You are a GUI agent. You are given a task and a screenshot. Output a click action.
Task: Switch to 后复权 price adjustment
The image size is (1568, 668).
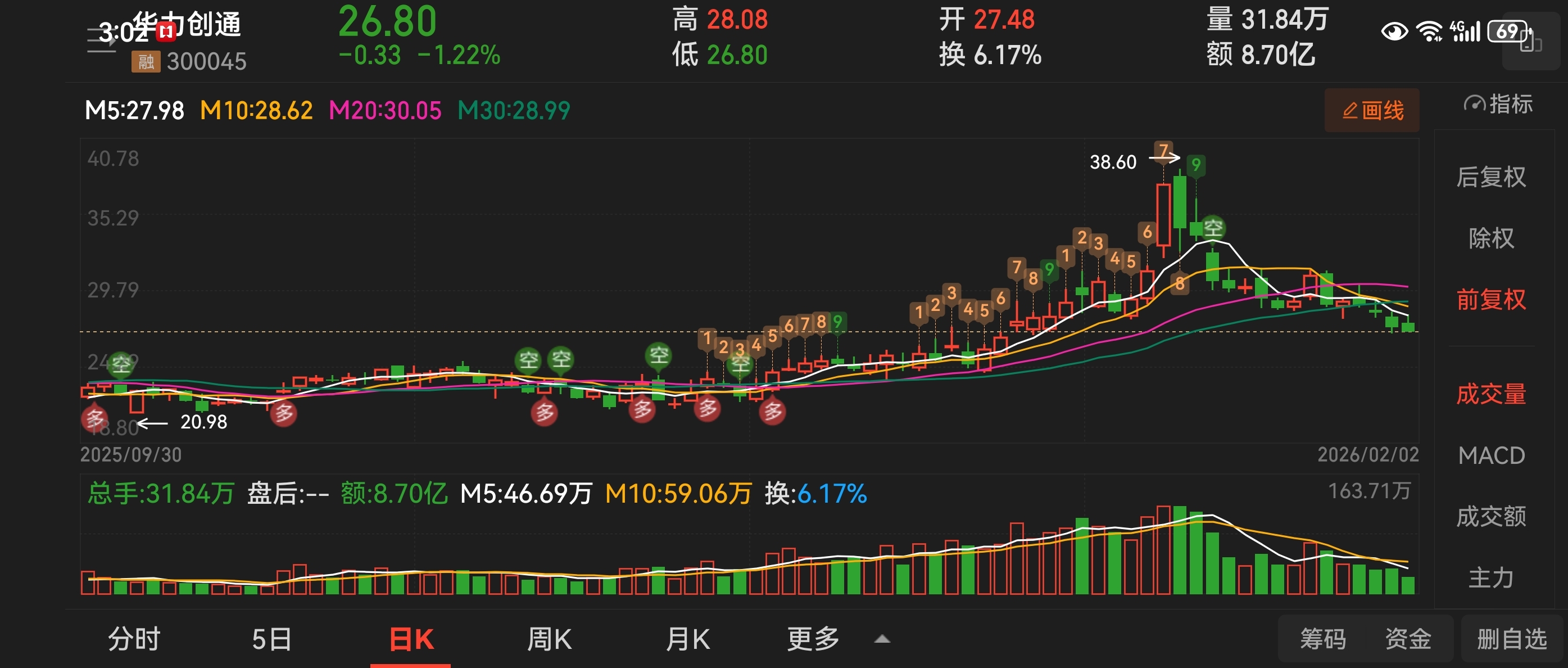tap(1490, 177)
